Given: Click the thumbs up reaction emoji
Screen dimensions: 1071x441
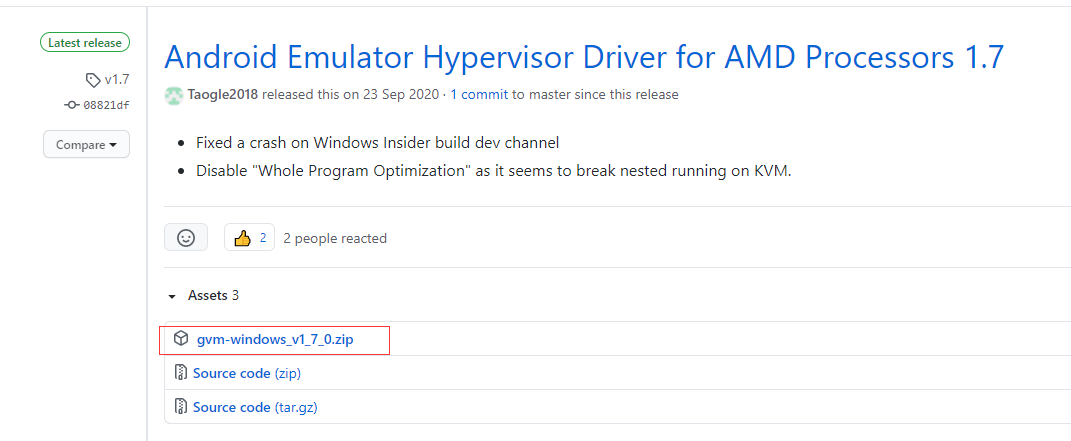Looking at the screenshot, I should (x=242, y=238).
